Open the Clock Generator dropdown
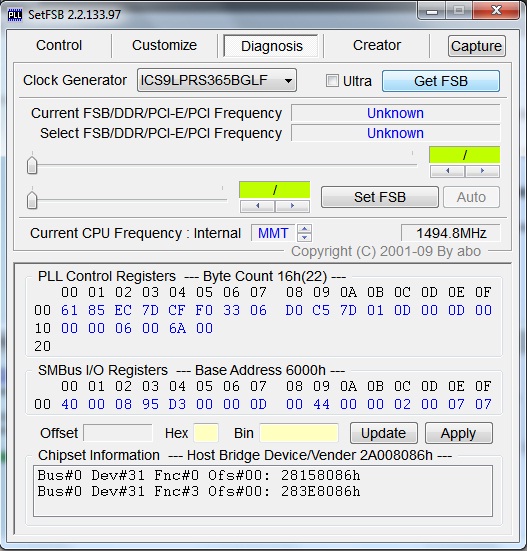The image size is (527, 551). pyautogui.click(x=217, y=80)
